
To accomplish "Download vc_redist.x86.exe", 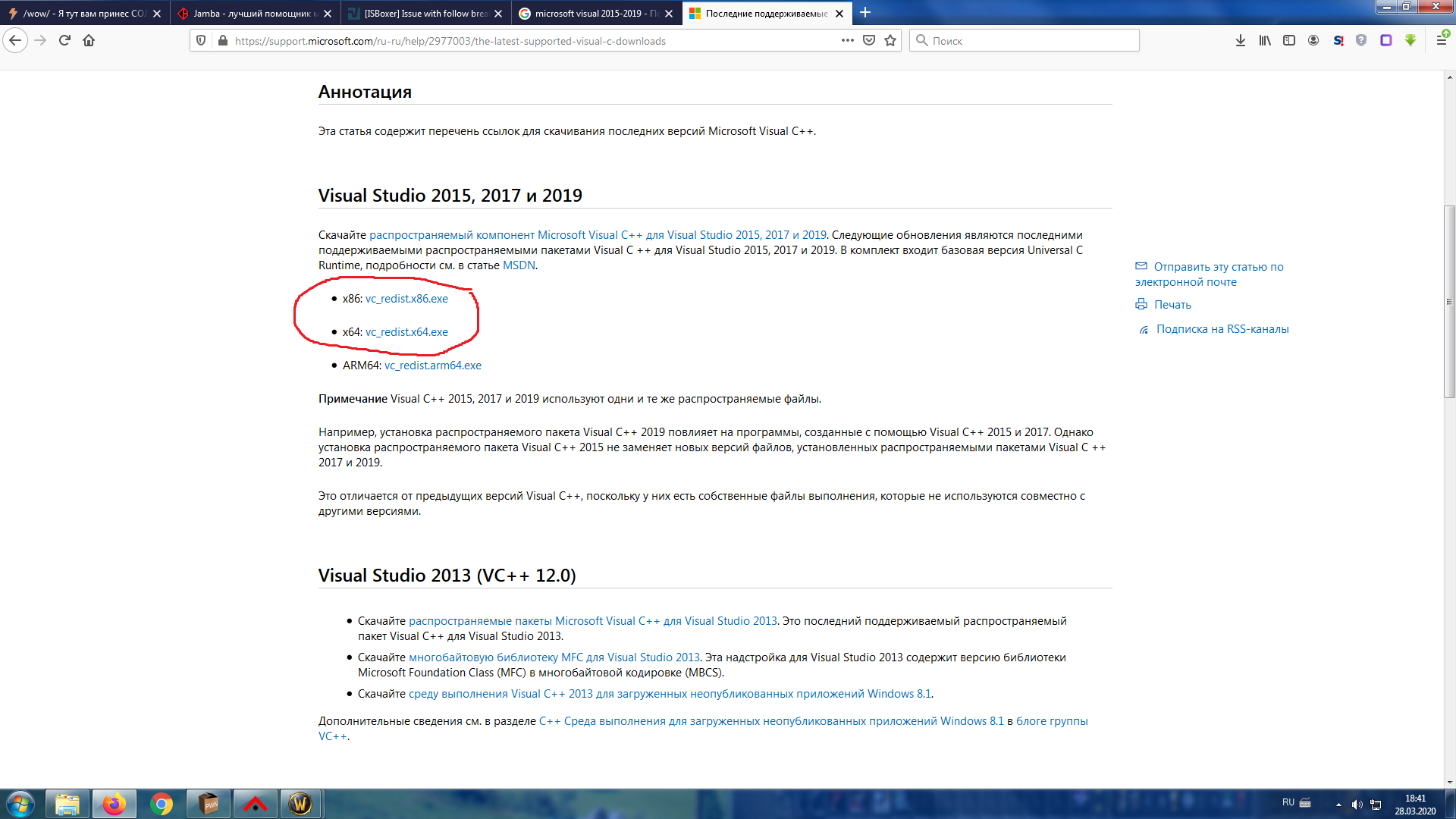I will point(406,299).
